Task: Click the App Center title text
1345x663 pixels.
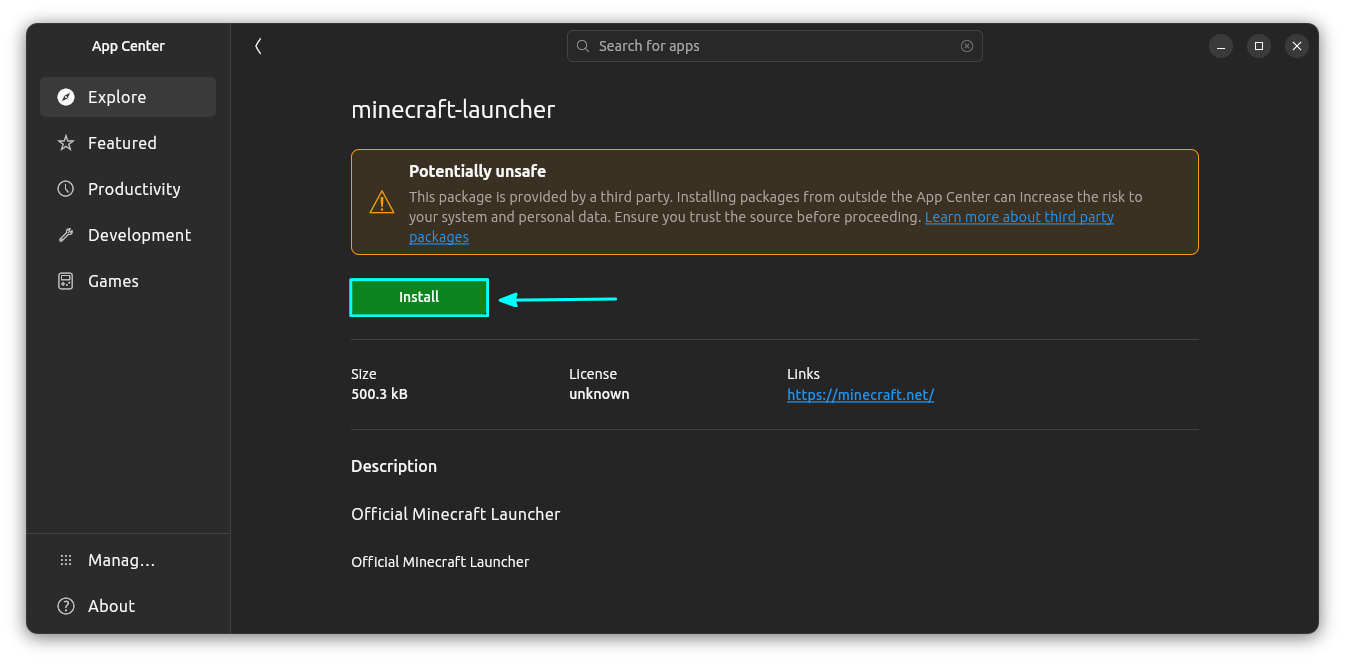Action: tap(128, 46)
